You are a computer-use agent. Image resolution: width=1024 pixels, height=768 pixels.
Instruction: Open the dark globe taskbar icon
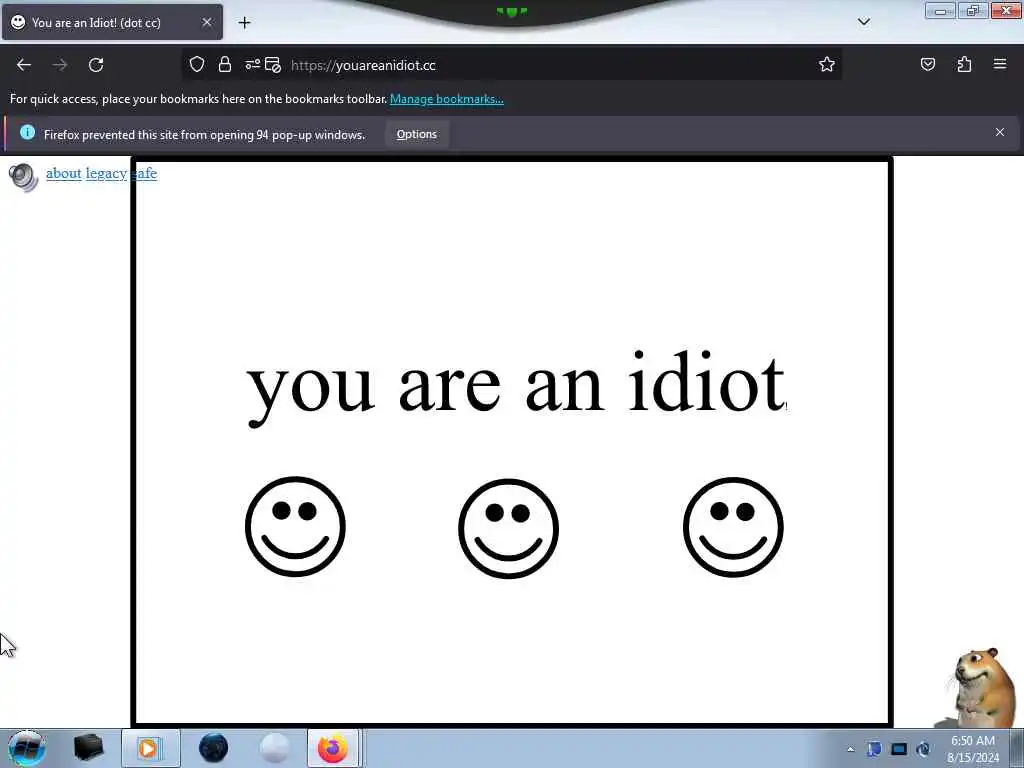(x=214, y=748)
